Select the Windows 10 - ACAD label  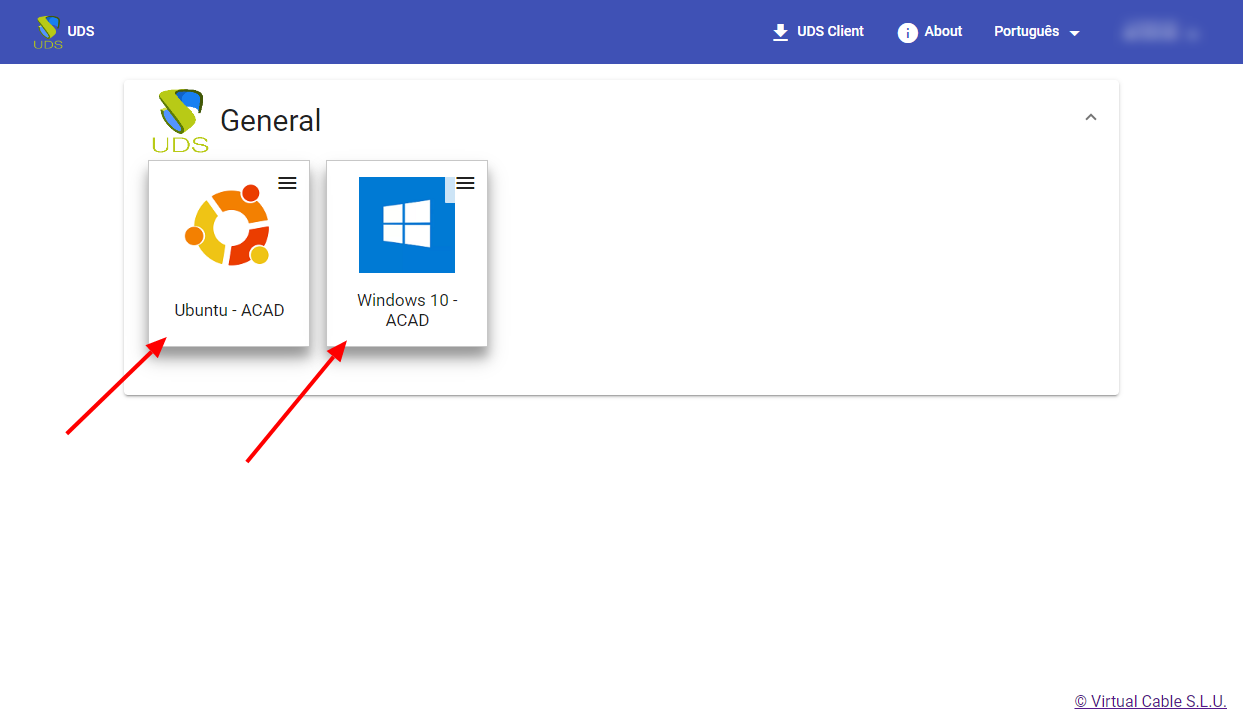(407, 310)
